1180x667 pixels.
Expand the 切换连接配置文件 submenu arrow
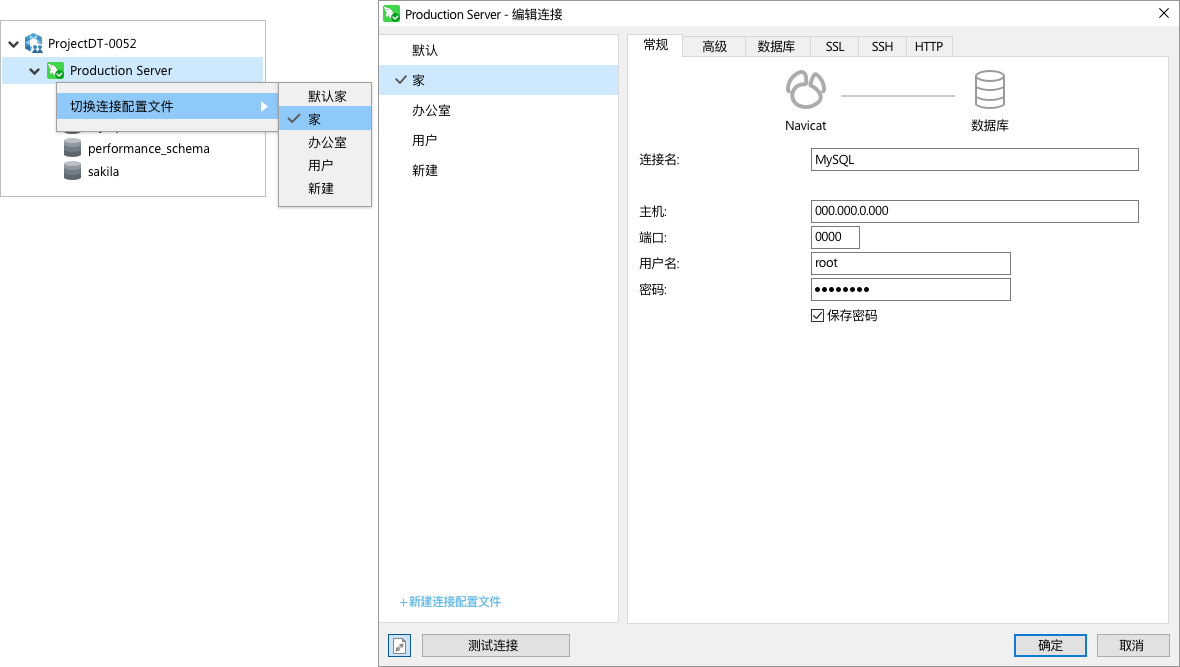tap(264, 106)
